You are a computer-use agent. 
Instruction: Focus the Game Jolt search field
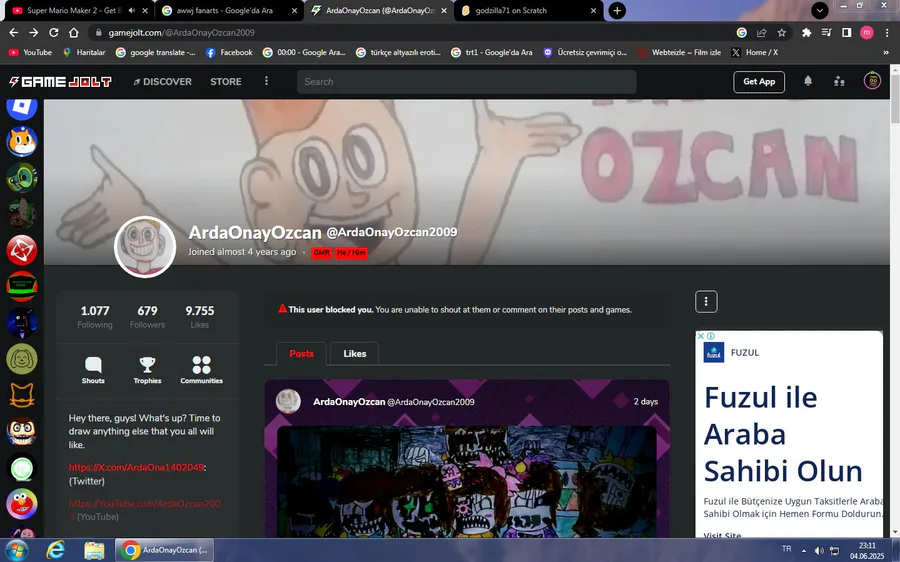click(467, 82)
